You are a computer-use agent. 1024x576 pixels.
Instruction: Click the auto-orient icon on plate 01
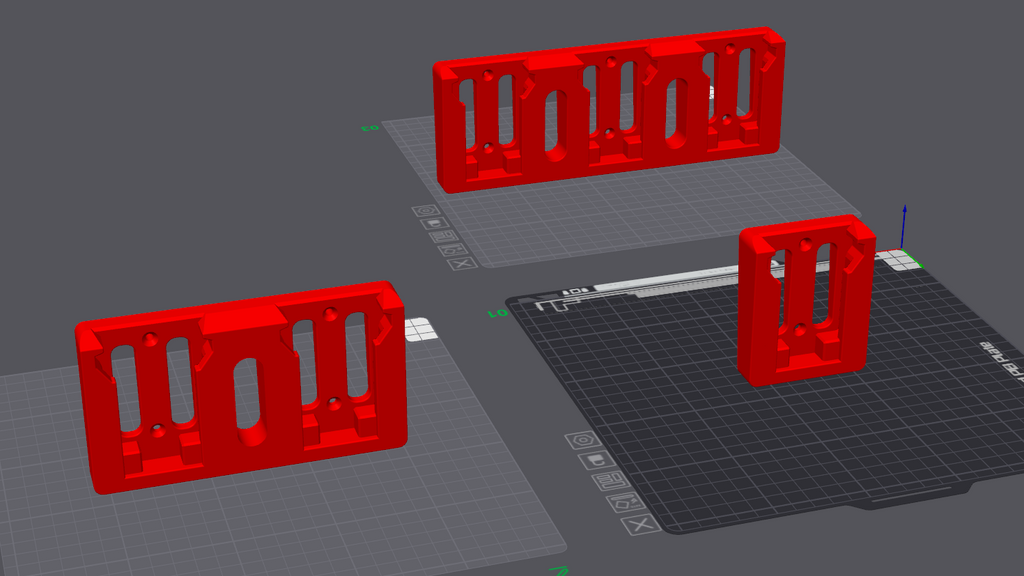pos(625,503)
